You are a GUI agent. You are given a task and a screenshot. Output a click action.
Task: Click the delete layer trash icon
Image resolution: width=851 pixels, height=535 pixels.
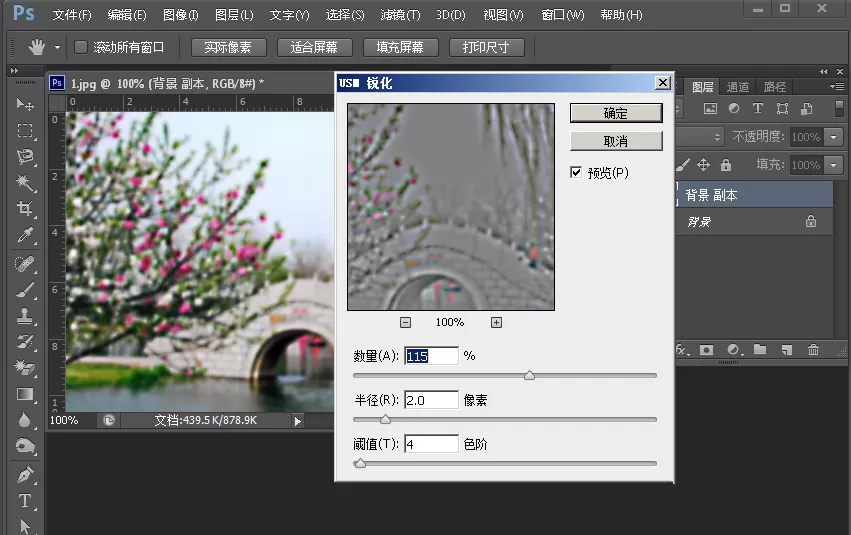coord(813,350)
